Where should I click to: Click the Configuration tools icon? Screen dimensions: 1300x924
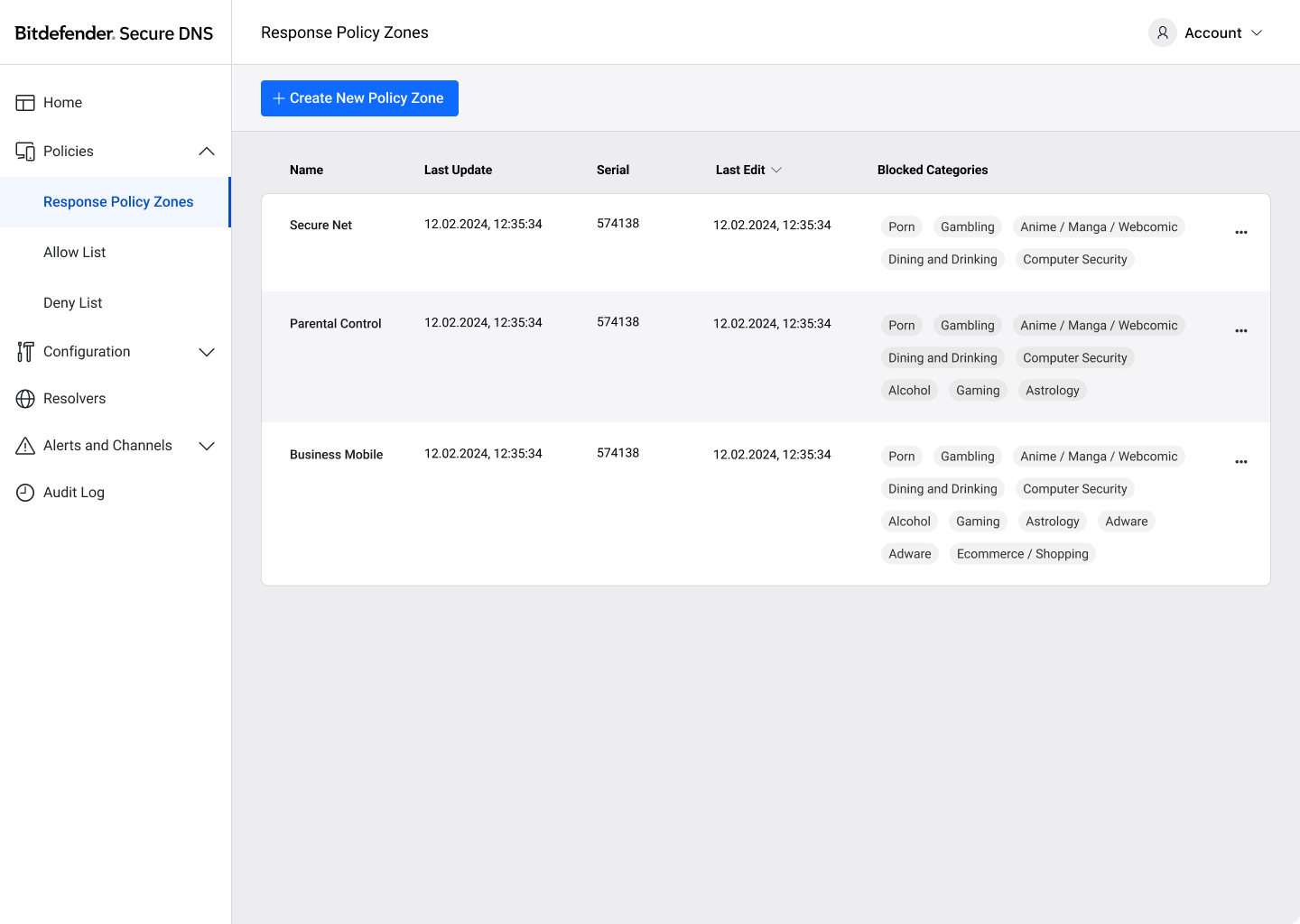point(25,352)
